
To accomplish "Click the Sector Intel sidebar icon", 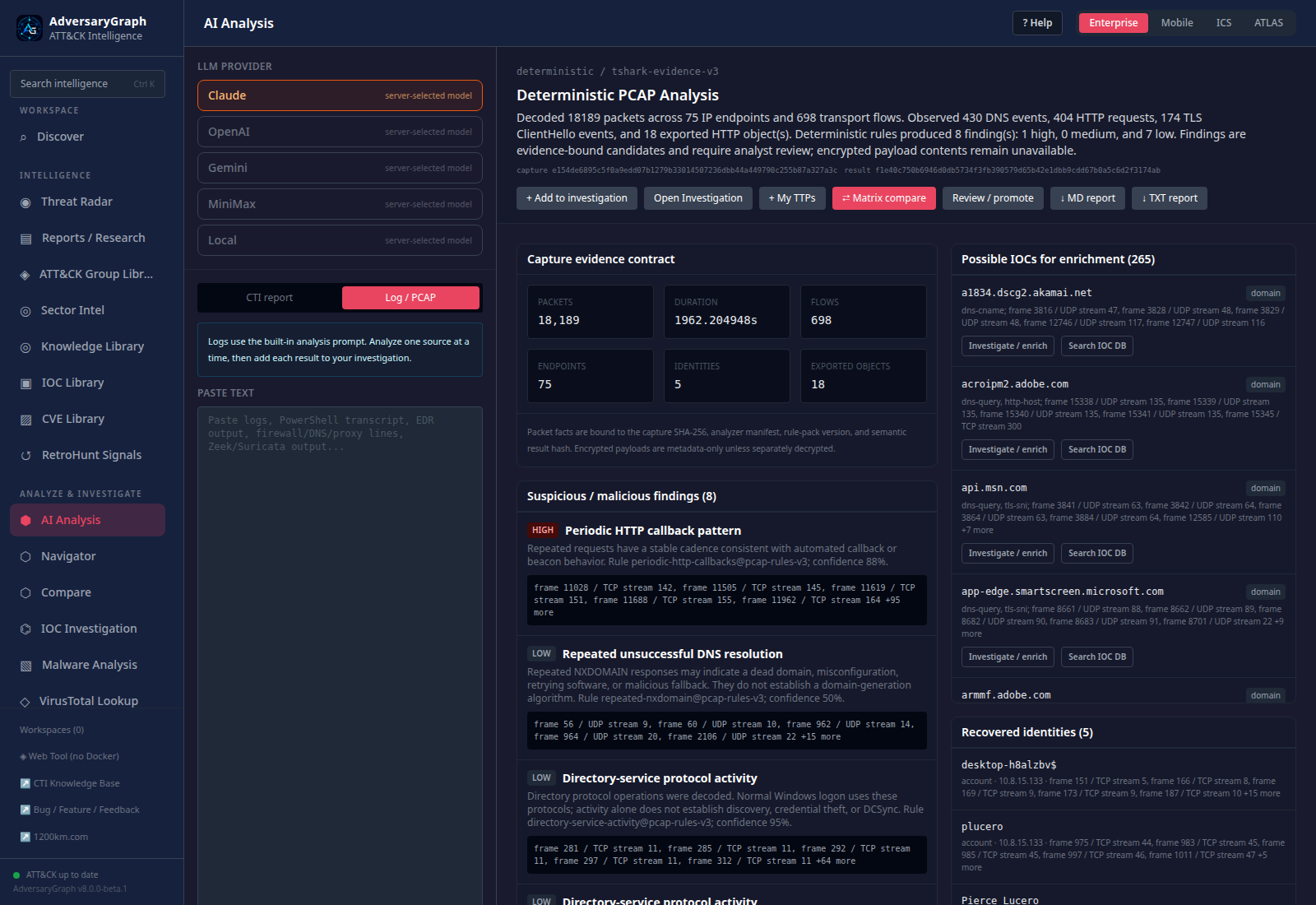I will click(25, 311).
